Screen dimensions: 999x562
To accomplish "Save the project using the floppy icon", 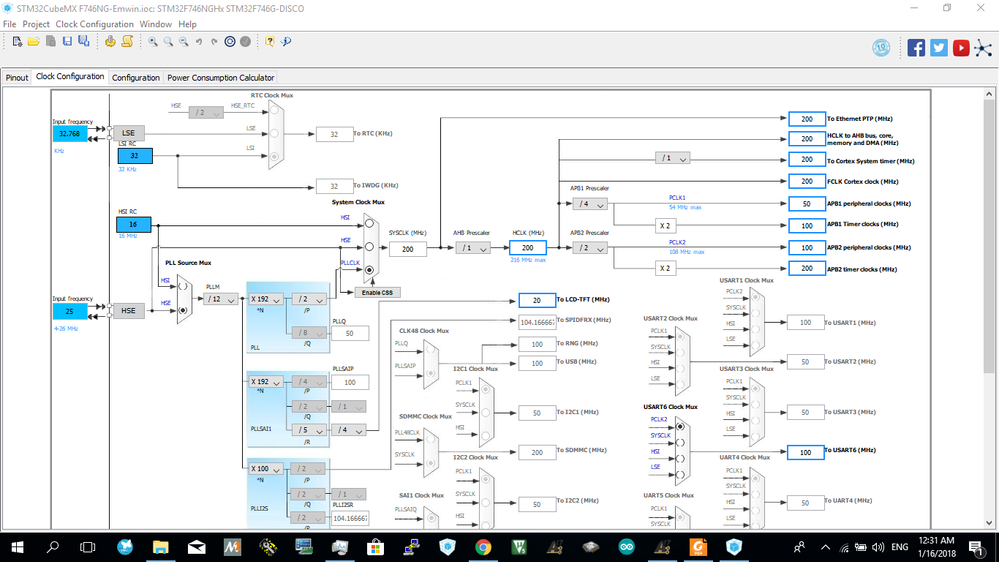I will click(x=68, y=41).
